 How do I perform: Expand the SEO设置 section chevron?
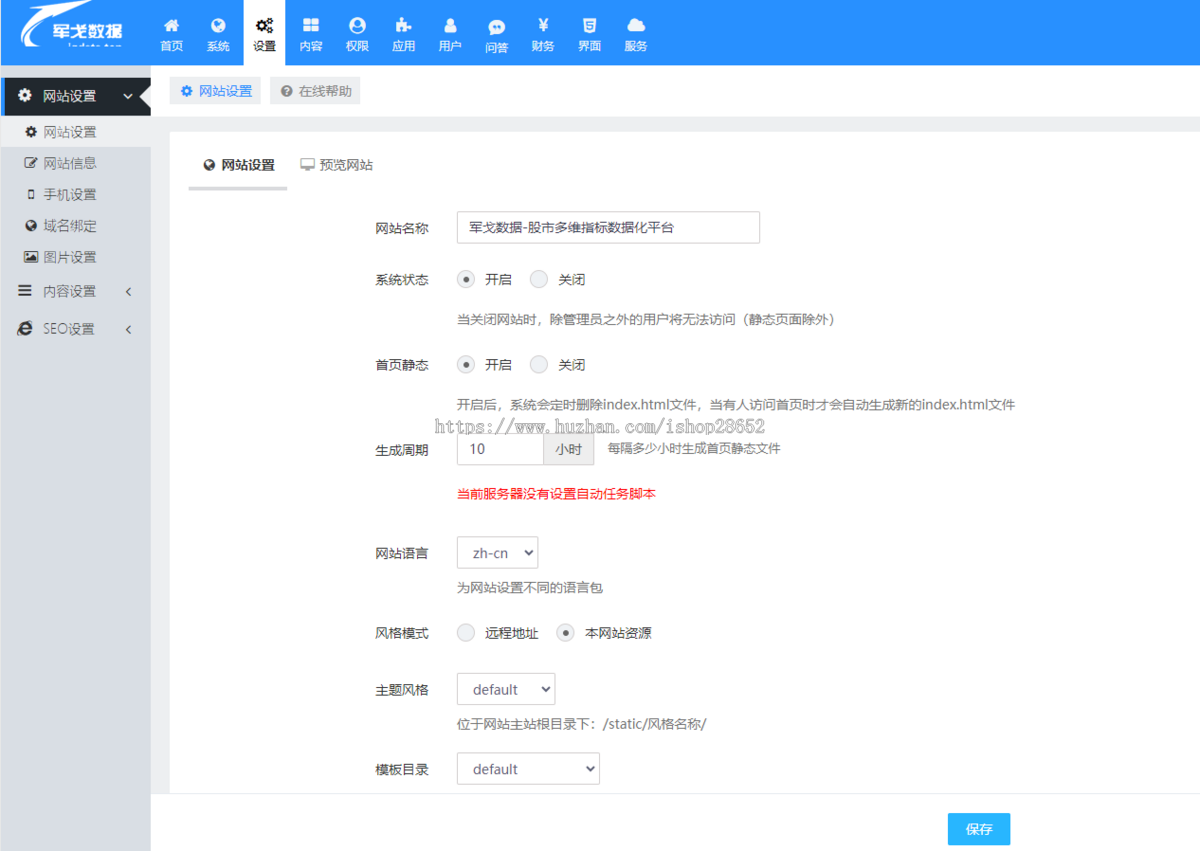[x=128, y=329]
